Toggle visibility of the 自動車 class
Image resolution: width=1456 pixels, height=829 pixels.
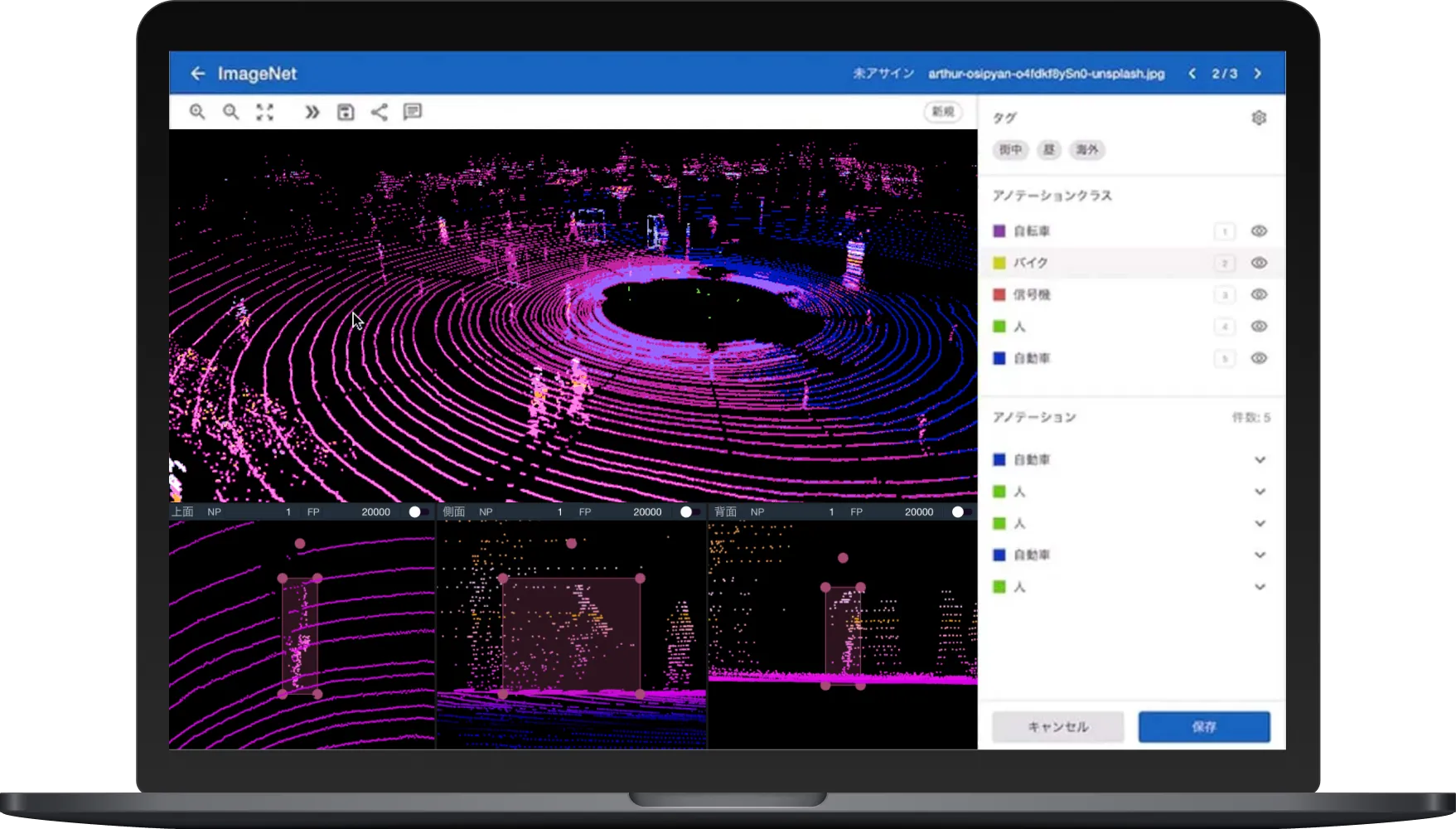[1259, 358]
